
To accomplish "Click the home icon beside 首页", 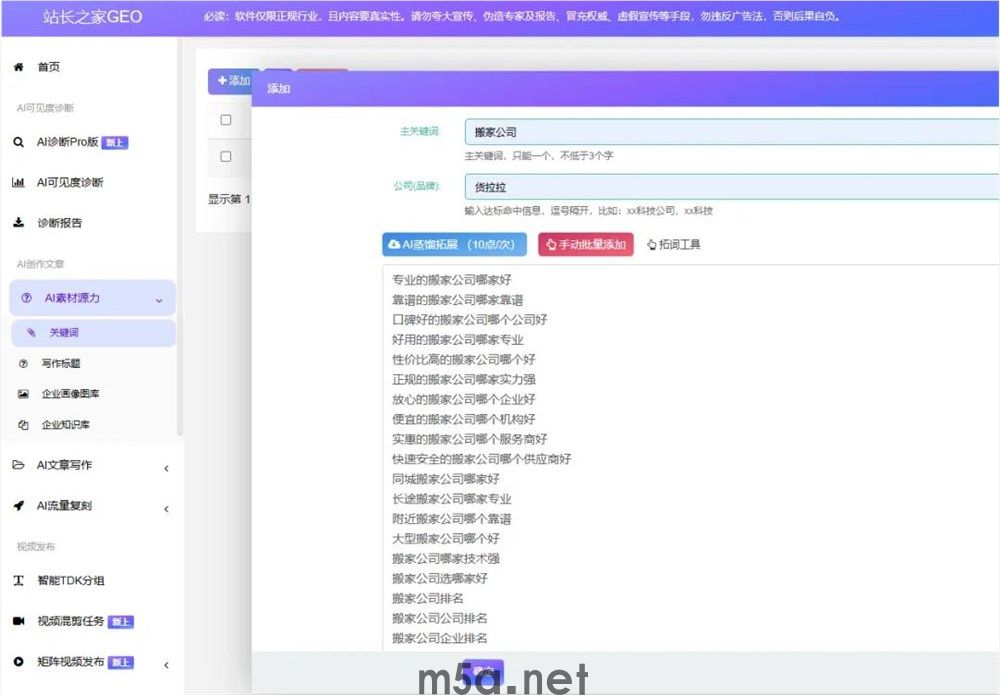I will tap(18, 67).
